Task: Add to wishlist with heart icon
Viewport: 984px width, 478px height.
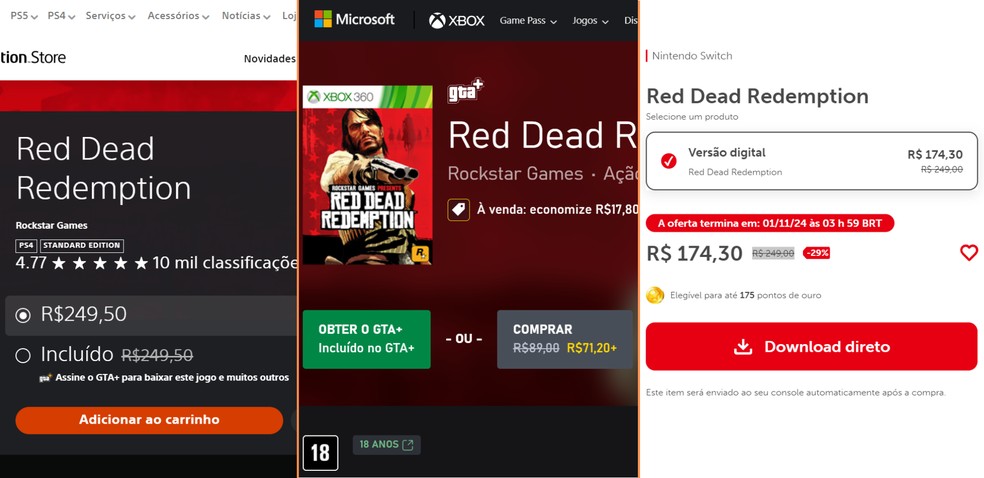Action: (x=968, y=253)
